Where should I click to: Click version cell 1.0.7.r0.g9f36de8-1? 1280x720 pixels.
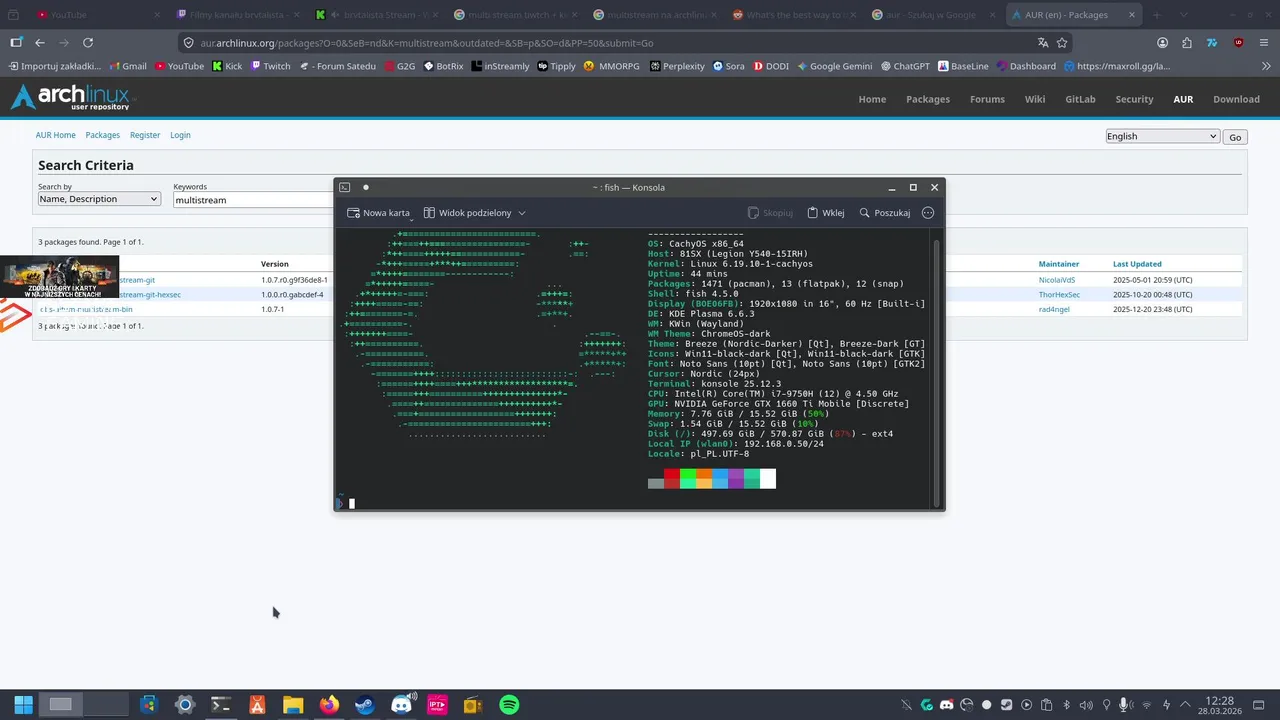294,280
